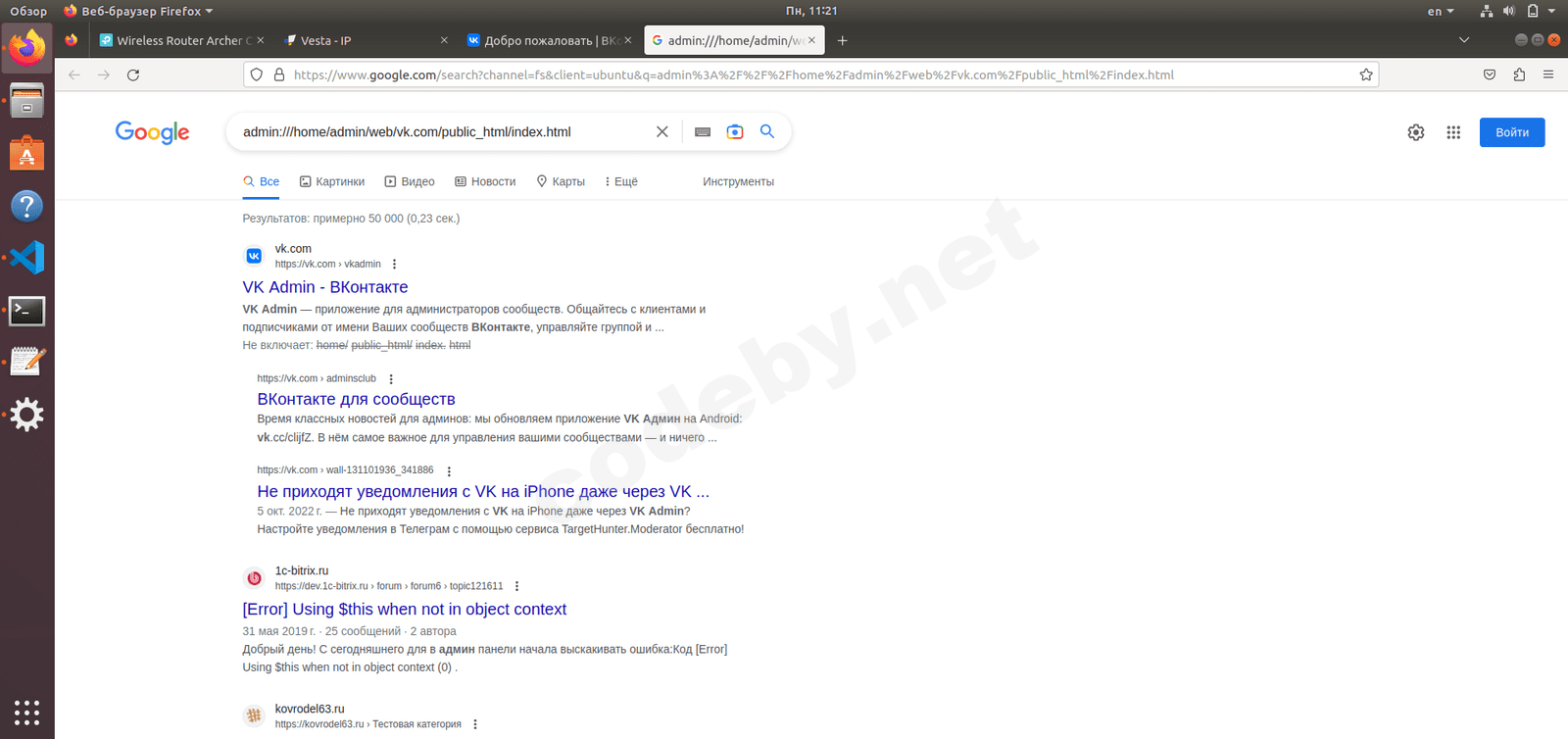Open the Веб-браузер Firefox app menu
The image size is (1568, 739).
138,11
